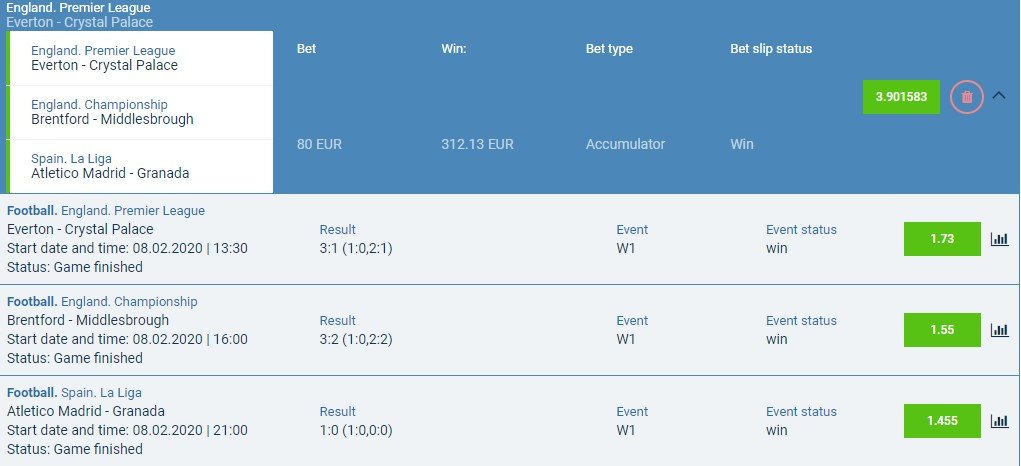
Task: Select Brentford - Middlesbrough in white list
Action: click(x=139, y=112)
